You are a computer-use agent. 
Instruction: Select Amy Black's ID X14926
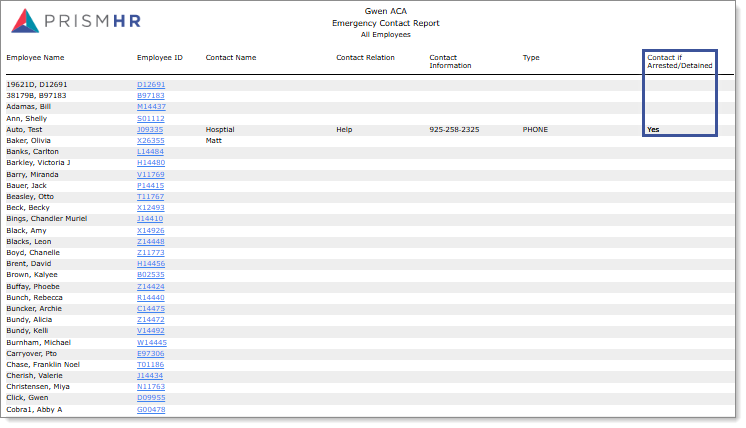(150, 230)
